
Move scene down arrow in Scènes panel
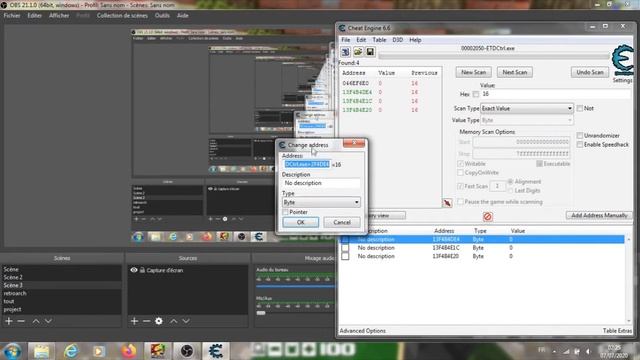tap(48, 321)
